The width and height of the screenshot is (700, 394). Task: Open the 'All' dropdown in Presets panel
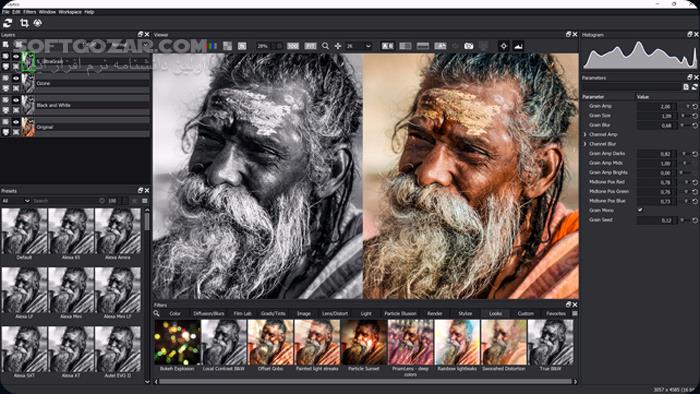coord(16,201)
